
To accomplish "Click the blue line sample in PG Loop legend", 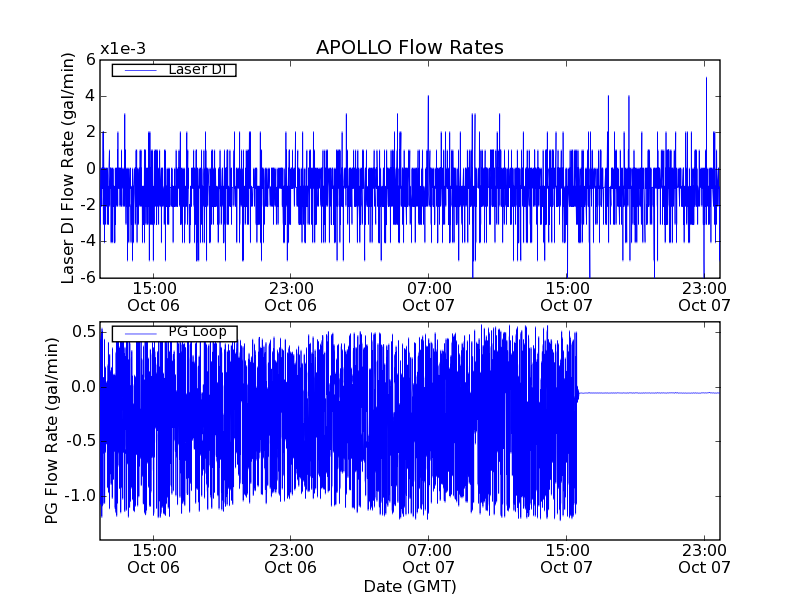I will tap(139, 333).
